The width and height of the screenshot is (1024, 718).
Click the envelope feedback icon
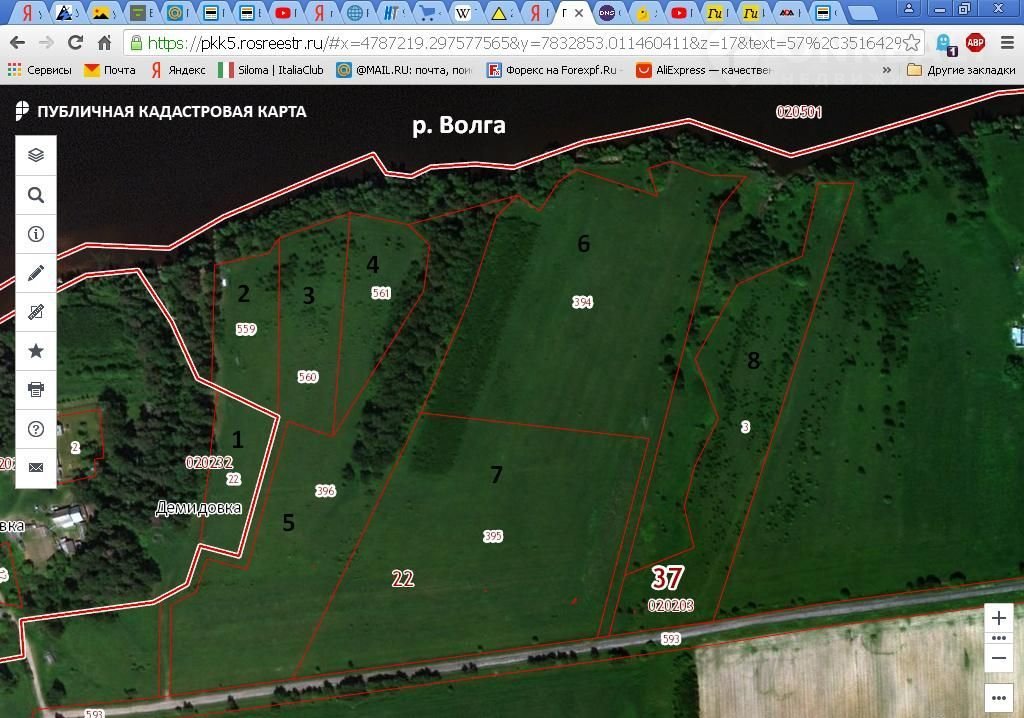pyautogui.click(x=36, y=467)
